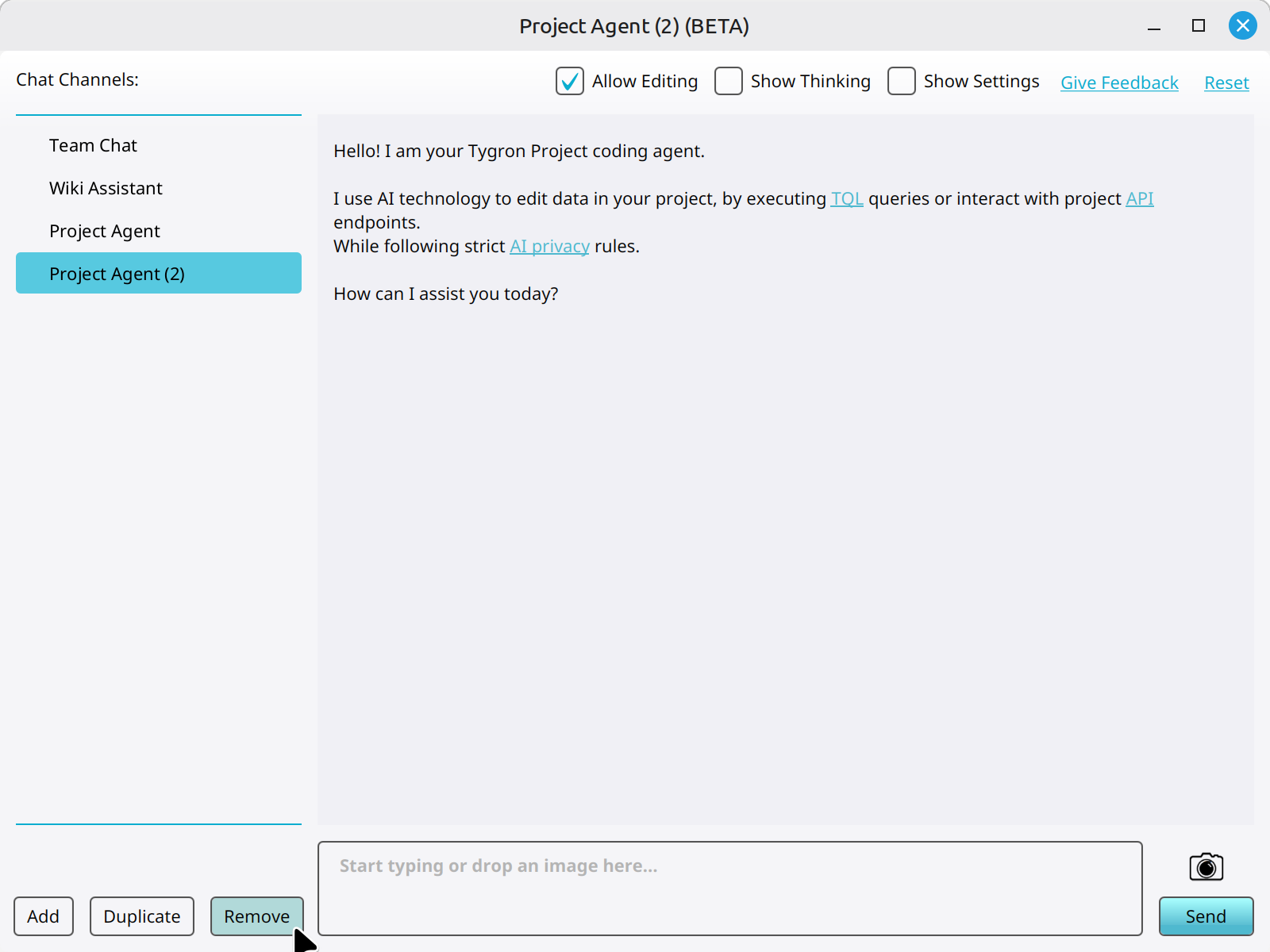
Task: Disable the Allow Editing checkbox
Action: click(570, 81)
